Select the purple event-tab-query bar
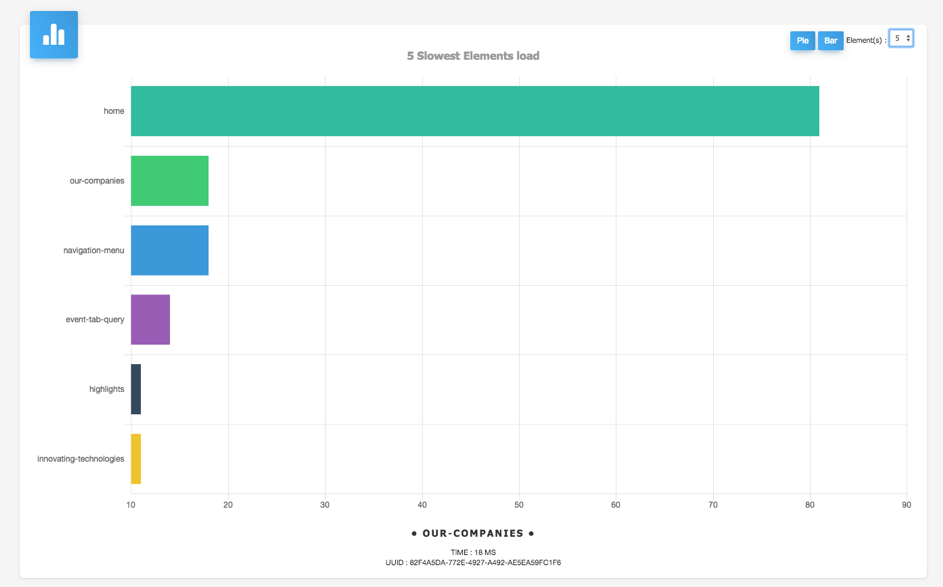Screen dimensions: 943x587 click(150, 320)
